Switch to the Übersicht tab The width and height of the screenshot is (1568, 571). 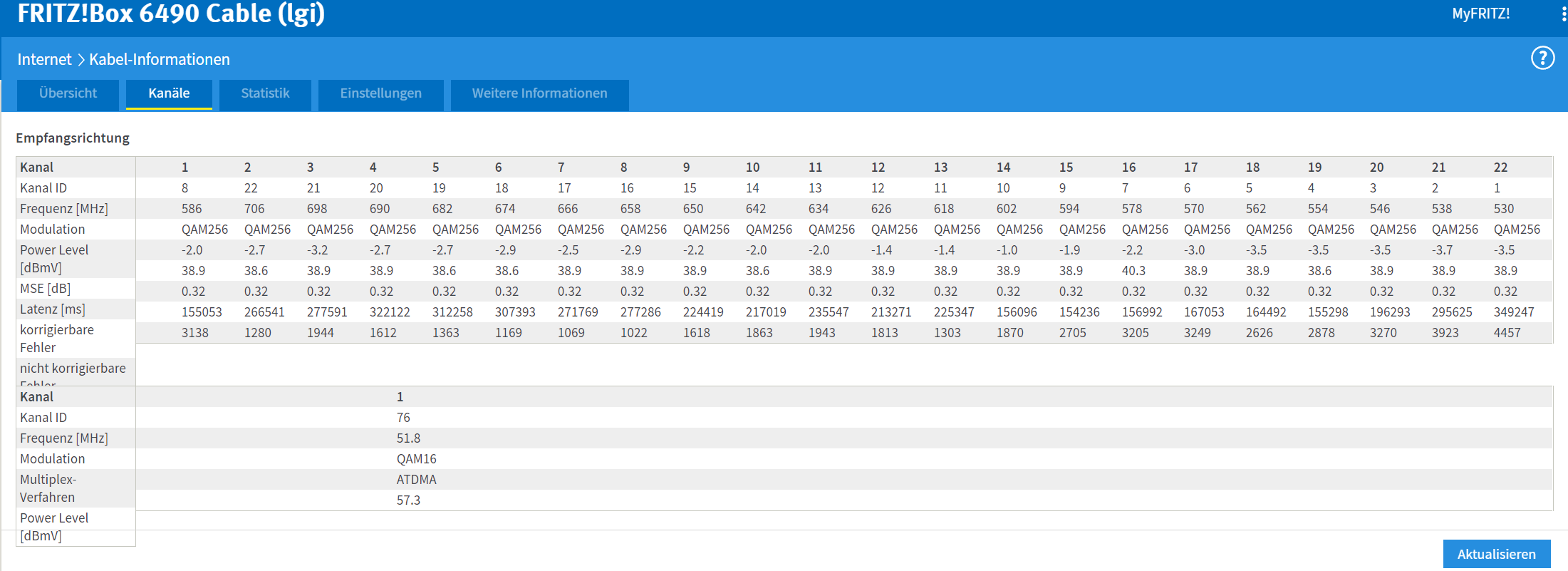click(68, 93)
